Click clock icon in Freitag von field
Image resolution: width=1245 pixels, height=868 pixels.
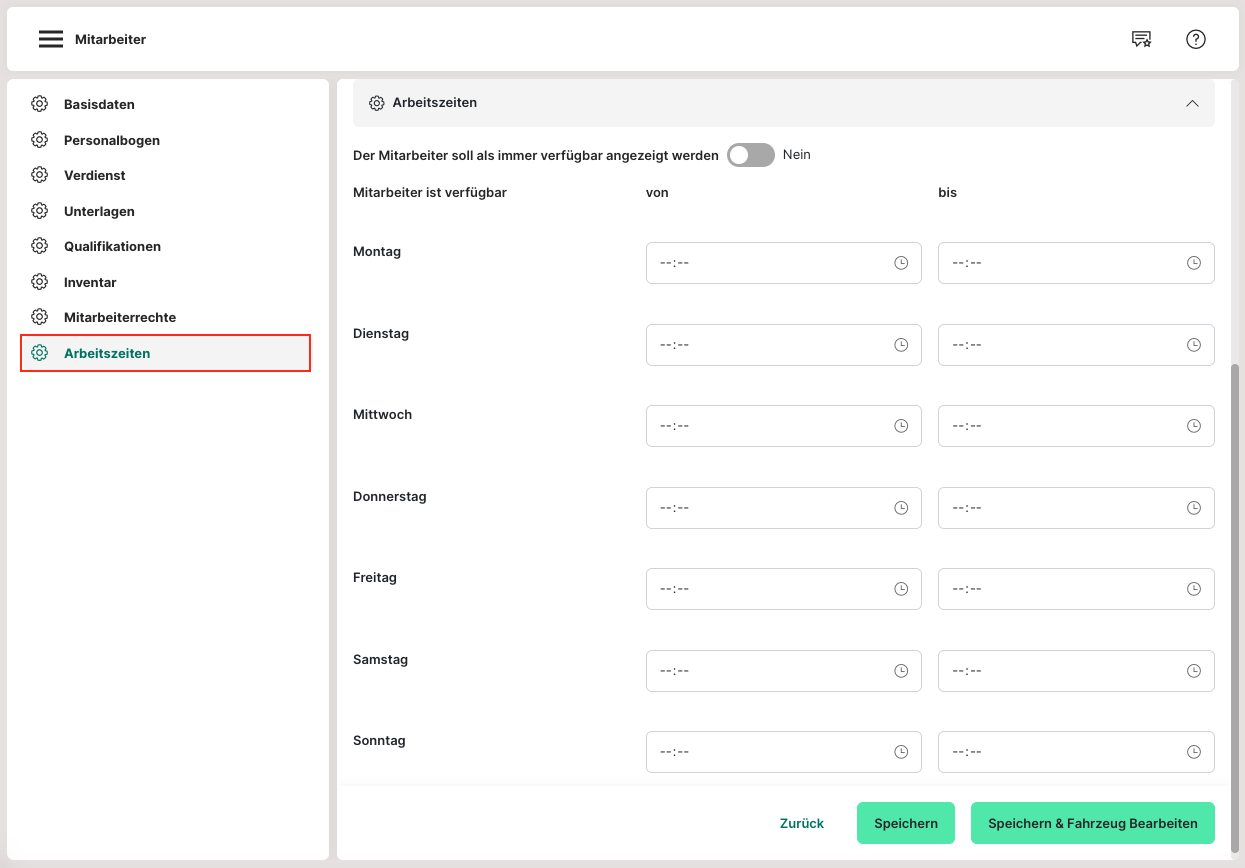point(901,589)
